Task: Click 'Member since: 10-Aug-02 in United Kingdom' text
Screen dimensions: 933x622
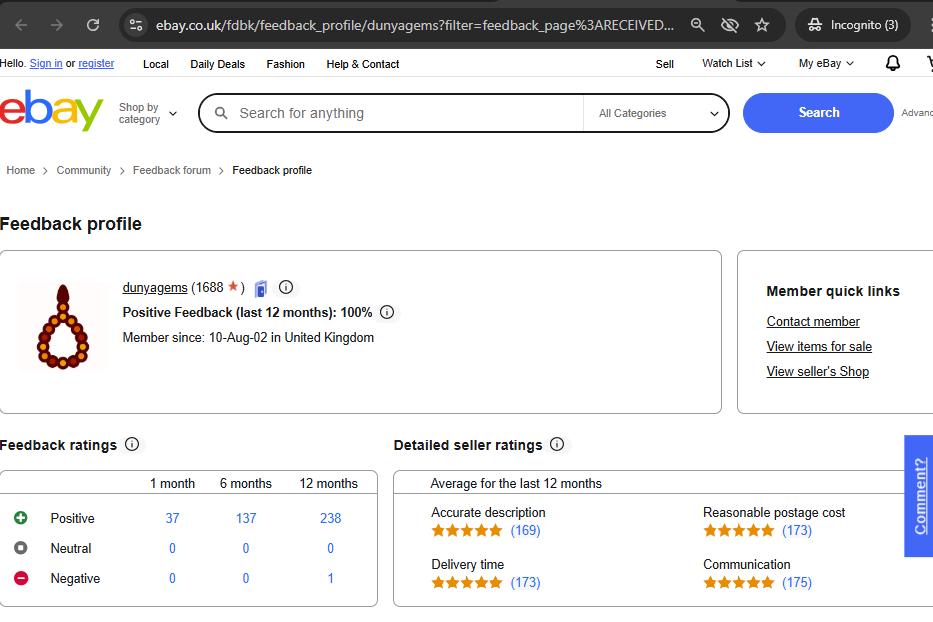Action: pos(248,337)
